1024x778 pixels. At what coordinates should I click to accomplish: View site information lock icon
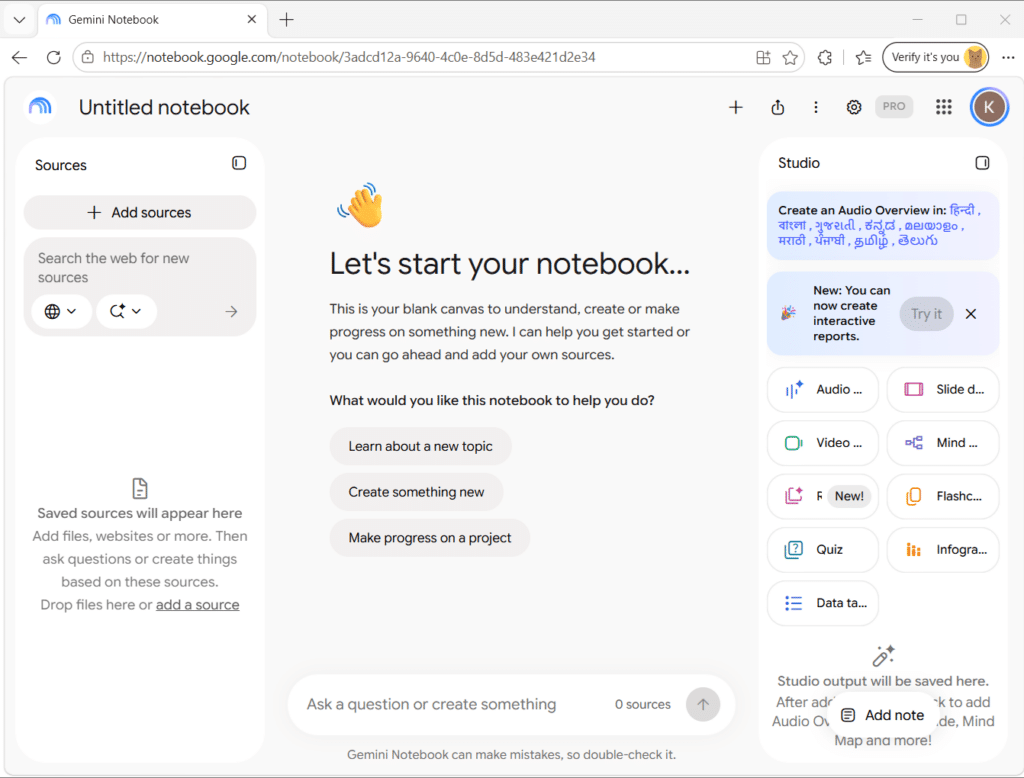(88, 57)
